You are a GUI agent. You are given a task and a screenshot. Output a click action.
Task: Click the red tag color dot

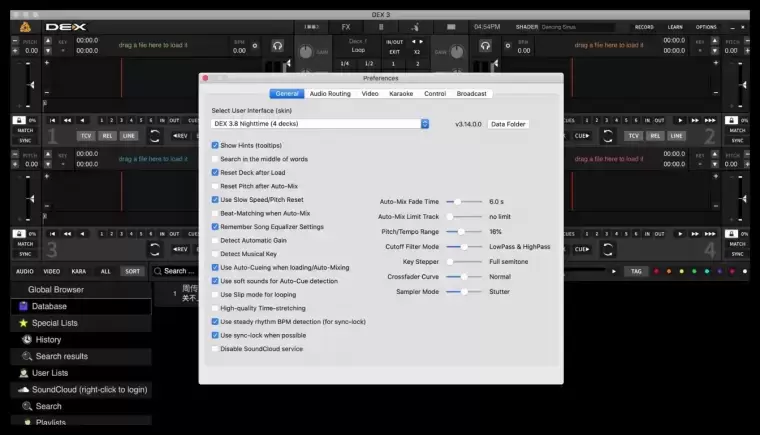656,272
